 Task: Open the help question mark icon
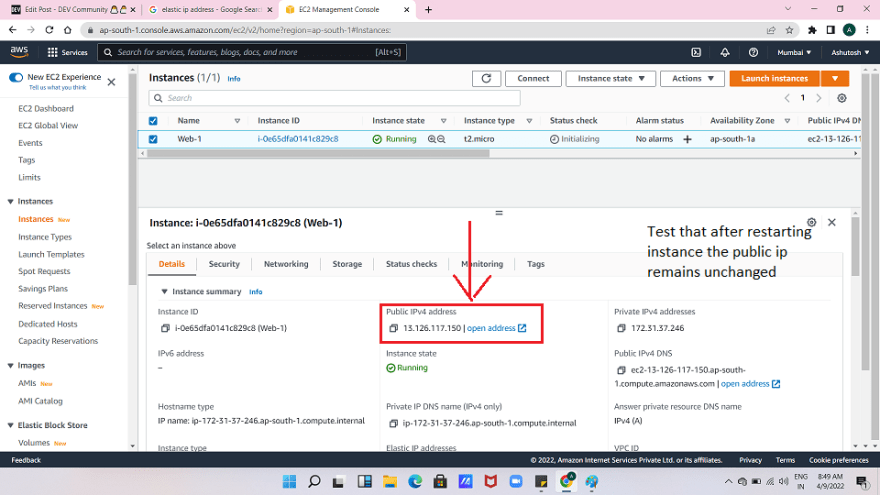coord(753,52)
